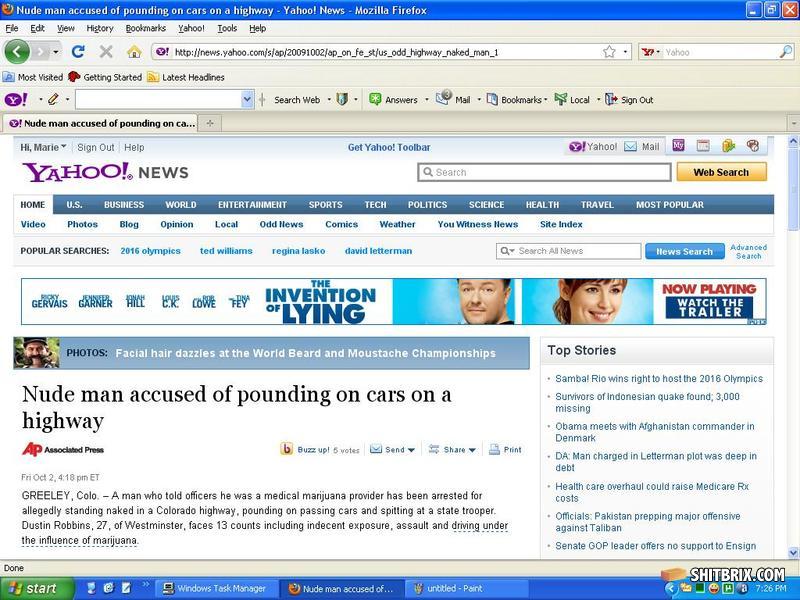The image size is (800, 600).
Task: Click the page vertical scrollbar down arrow
Action: coord(793,553)
